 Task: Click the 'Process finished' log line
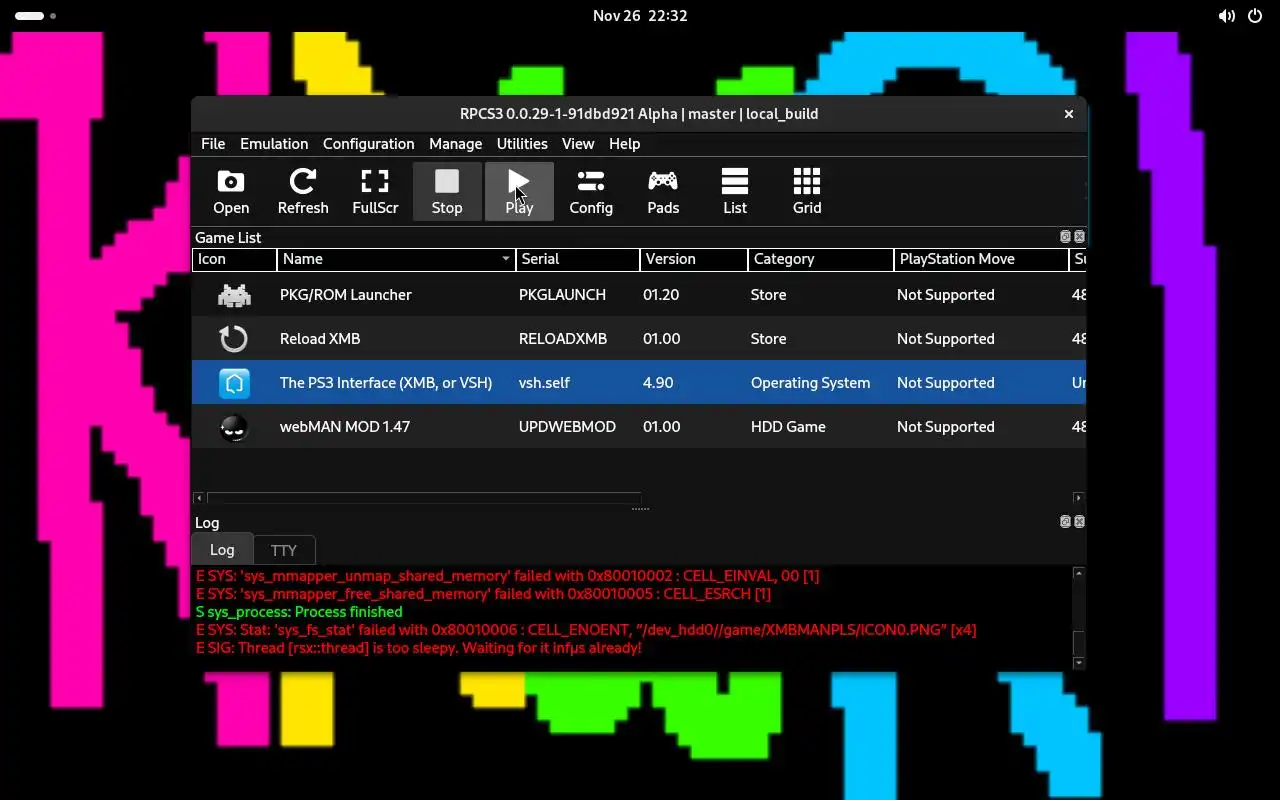coord(299,612)
